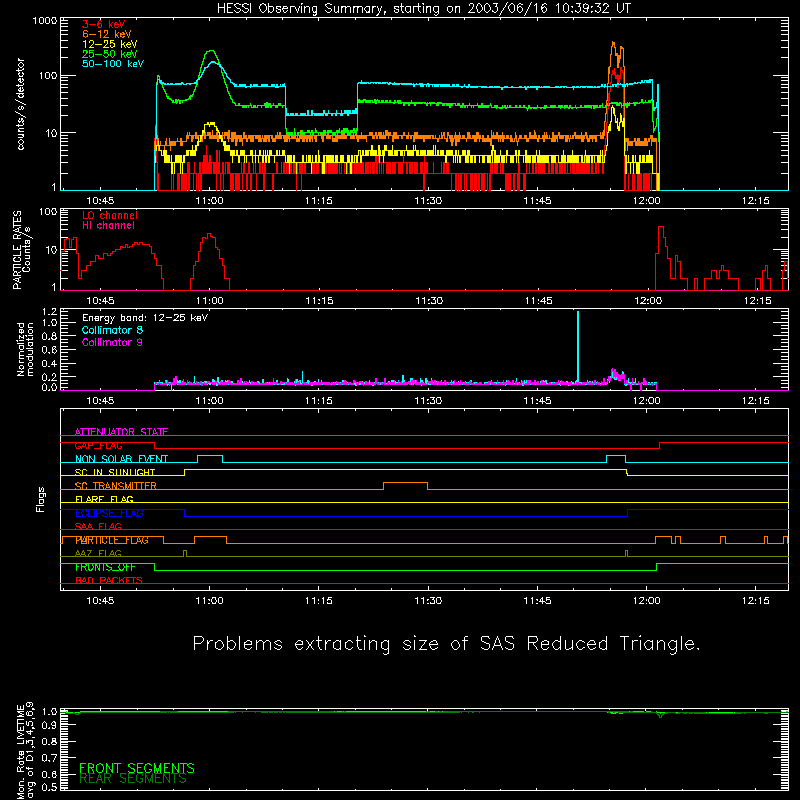This screenshot has height=800, width=800.
Task: Click the ECLIPSE_FLAG label
Action: tap(109, 513)
